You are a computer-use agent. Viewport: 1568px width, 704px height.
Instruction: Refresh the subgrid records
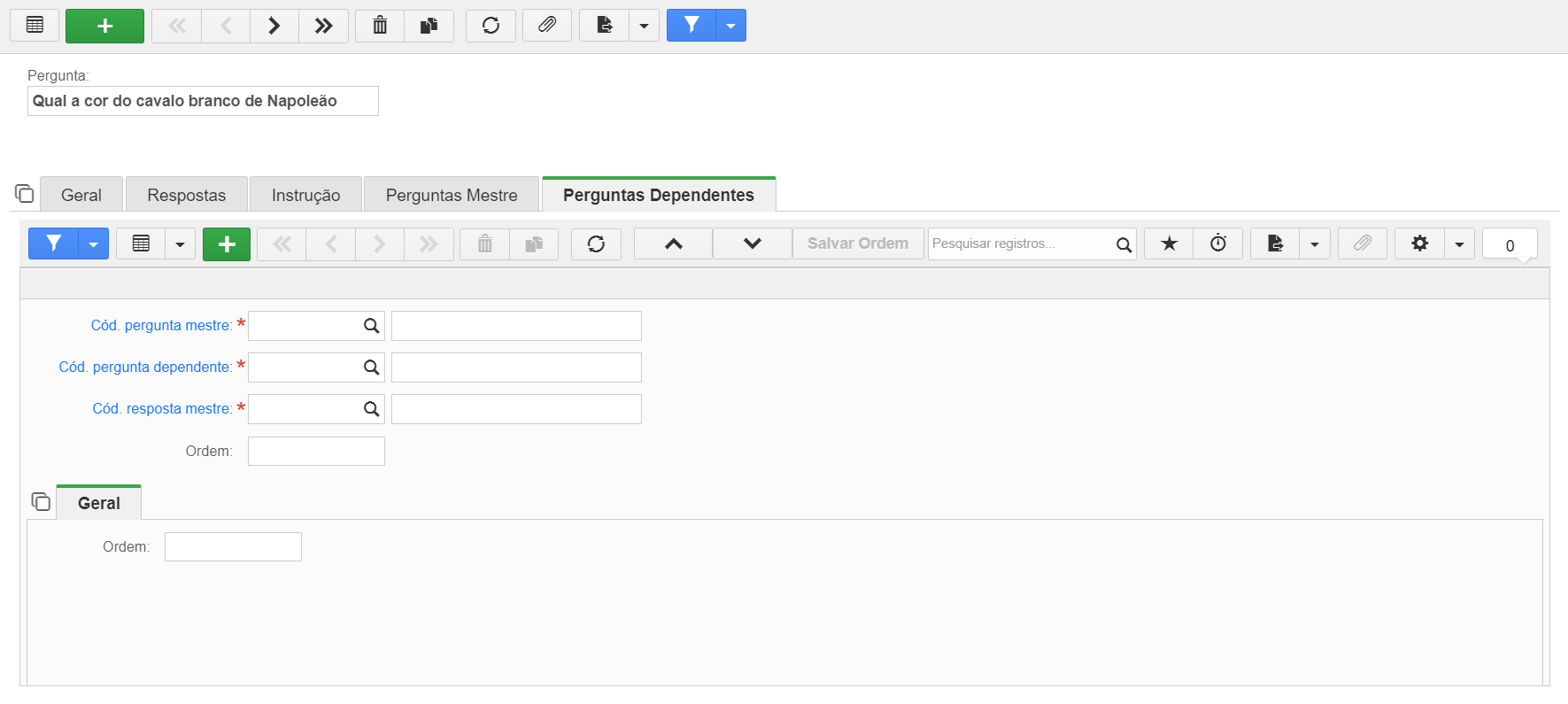596,244
